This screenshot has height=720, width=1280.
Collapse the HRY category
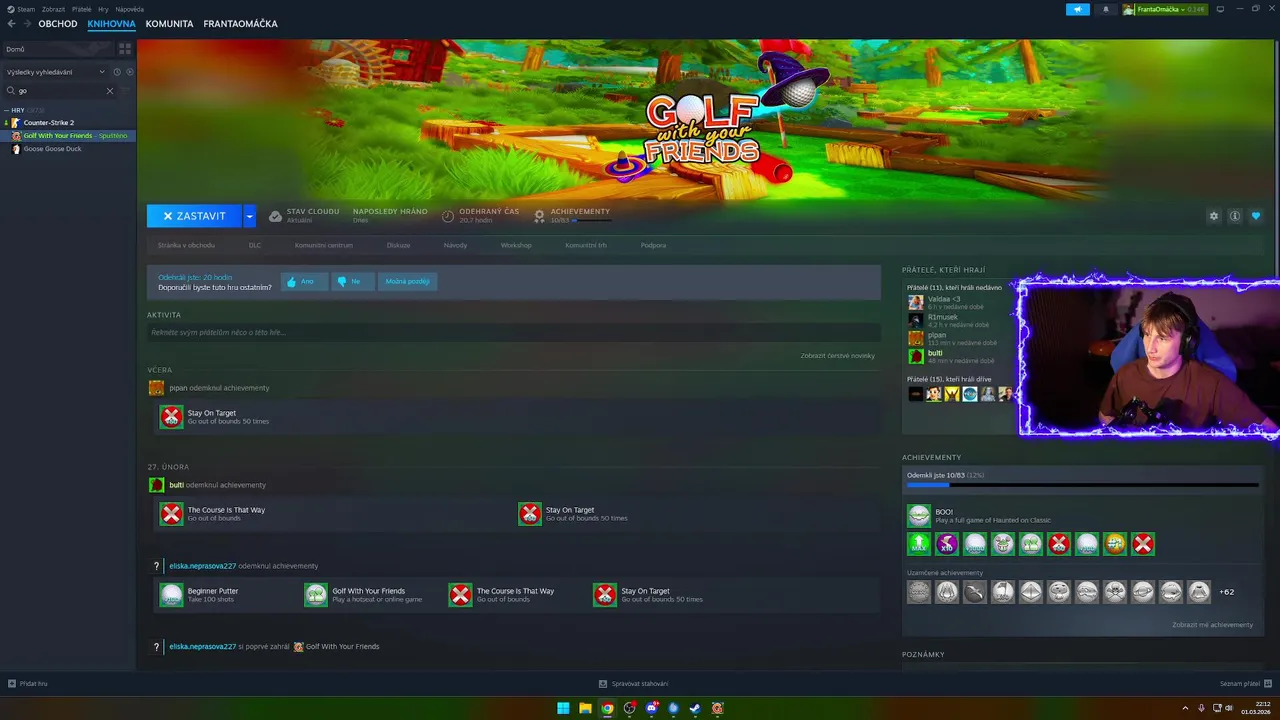click(x=6, y=110)
